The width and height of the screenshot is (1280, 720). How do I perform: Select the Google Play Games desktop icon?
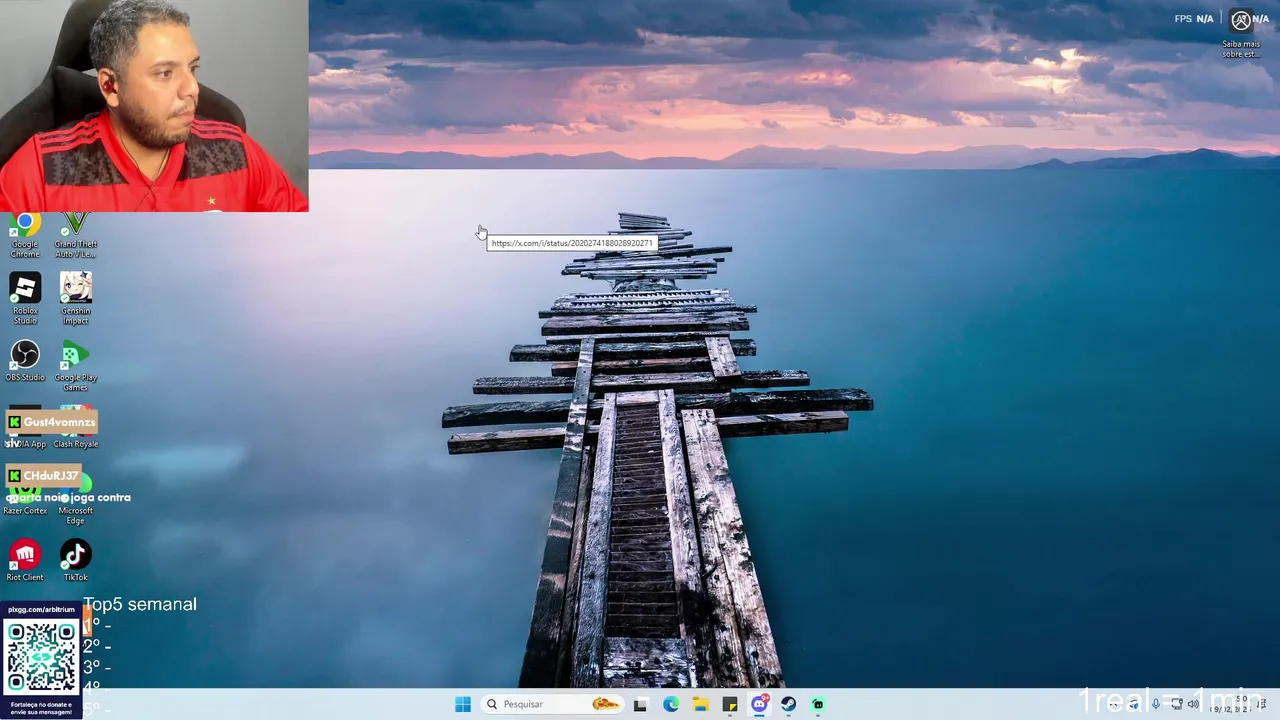tap(76, 366)
